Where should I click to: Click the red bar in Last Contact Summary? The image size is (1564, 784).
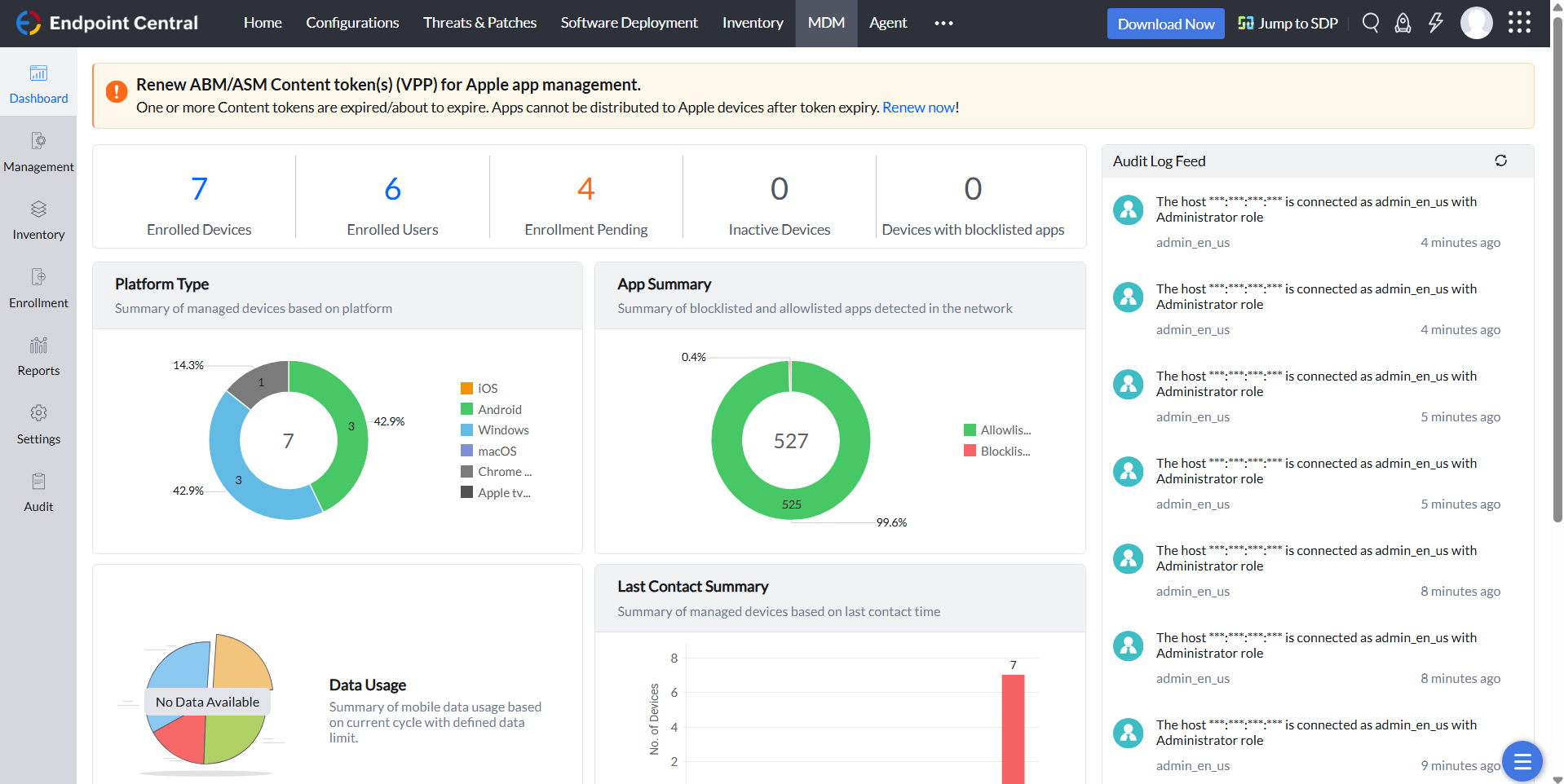(x=1013, y=729)
